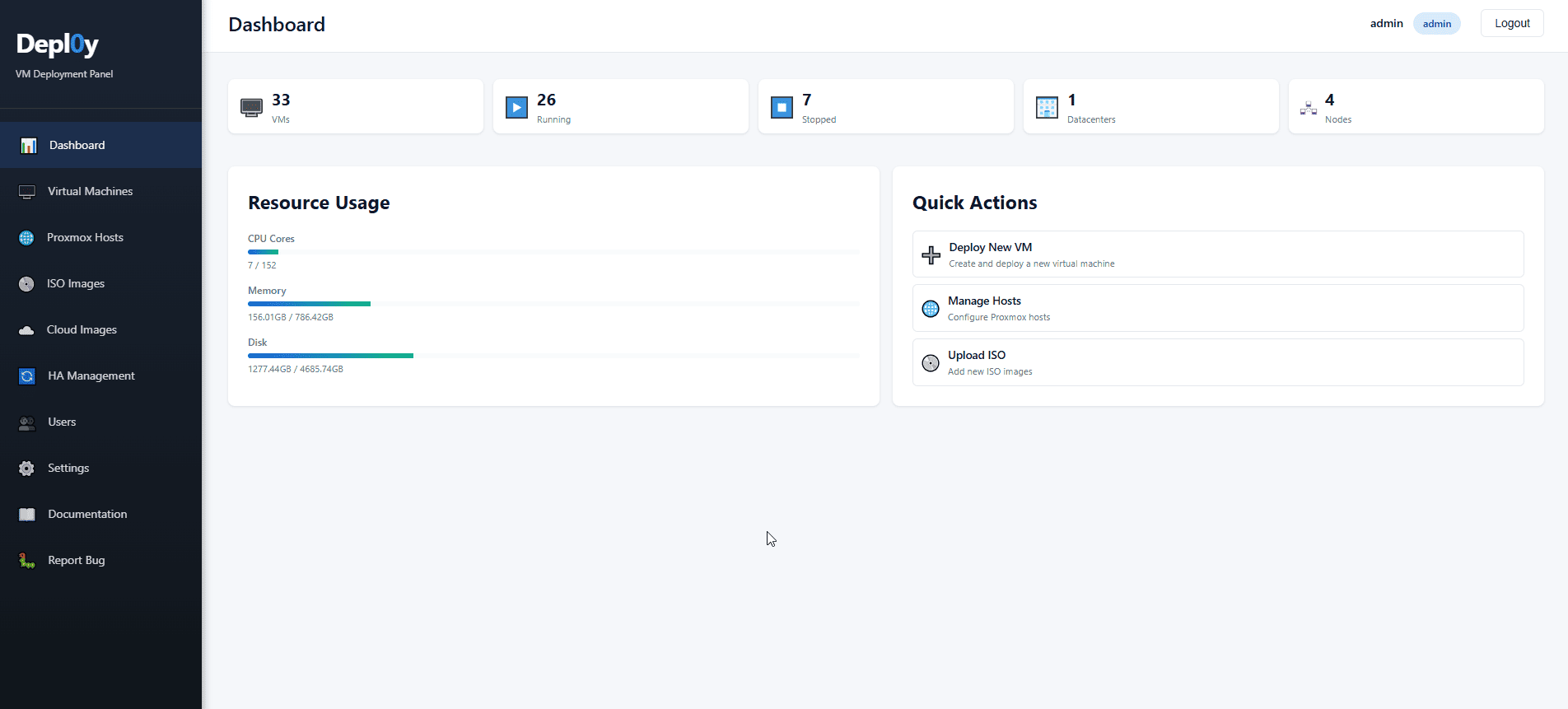Select Report Bug in sidebar

(x=100, y=560)
